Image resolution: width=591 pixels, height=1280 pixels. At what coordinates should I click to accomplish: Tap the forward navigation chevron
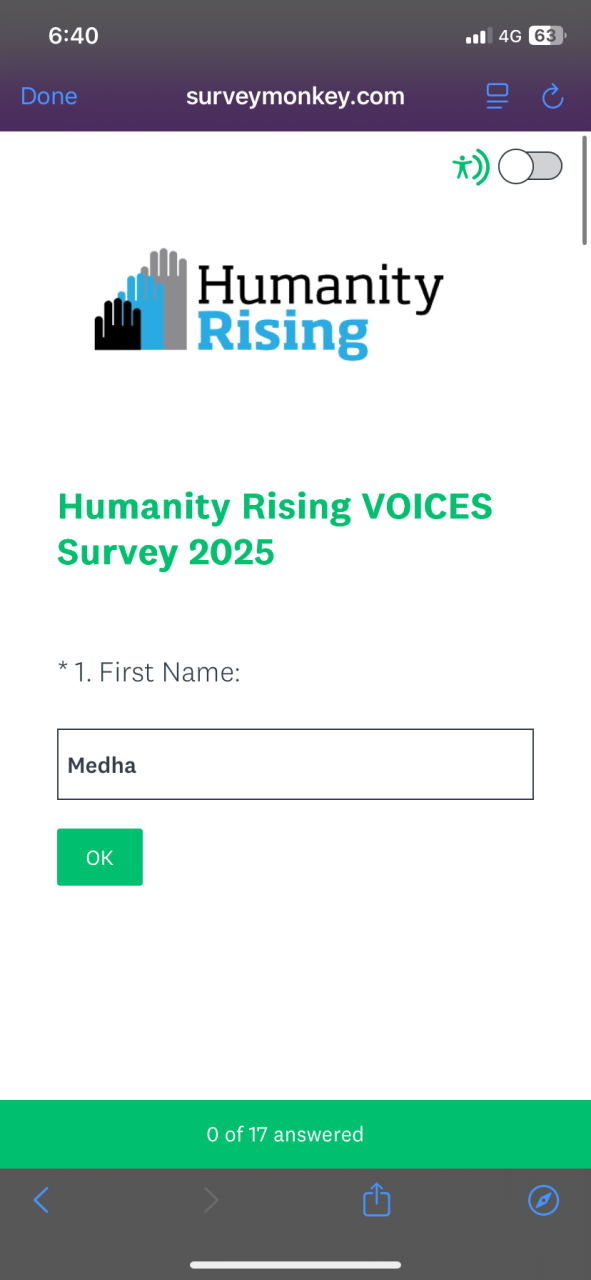210,1200
